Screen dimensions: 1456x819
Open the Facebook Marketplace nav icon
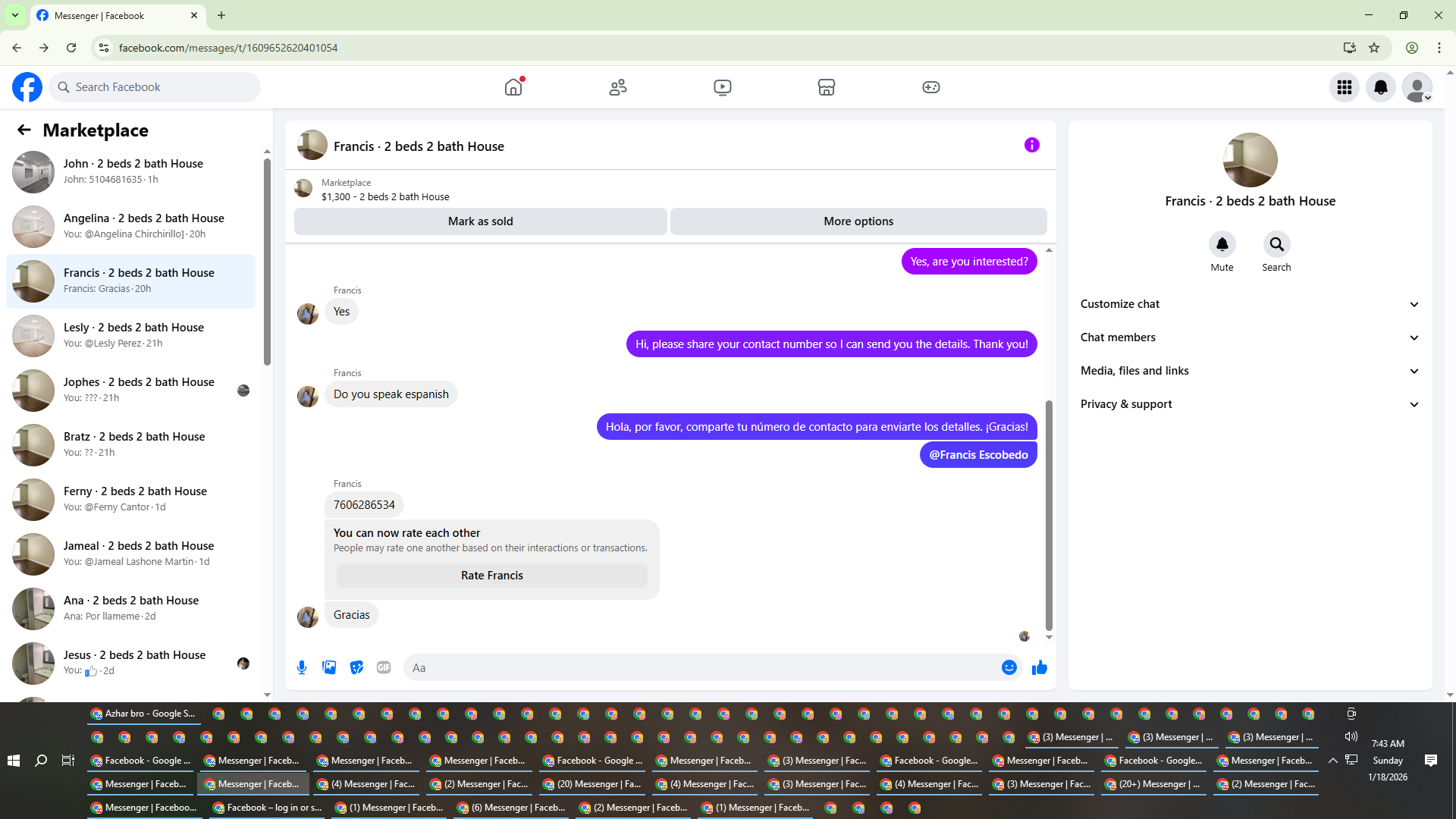(826, 87)
